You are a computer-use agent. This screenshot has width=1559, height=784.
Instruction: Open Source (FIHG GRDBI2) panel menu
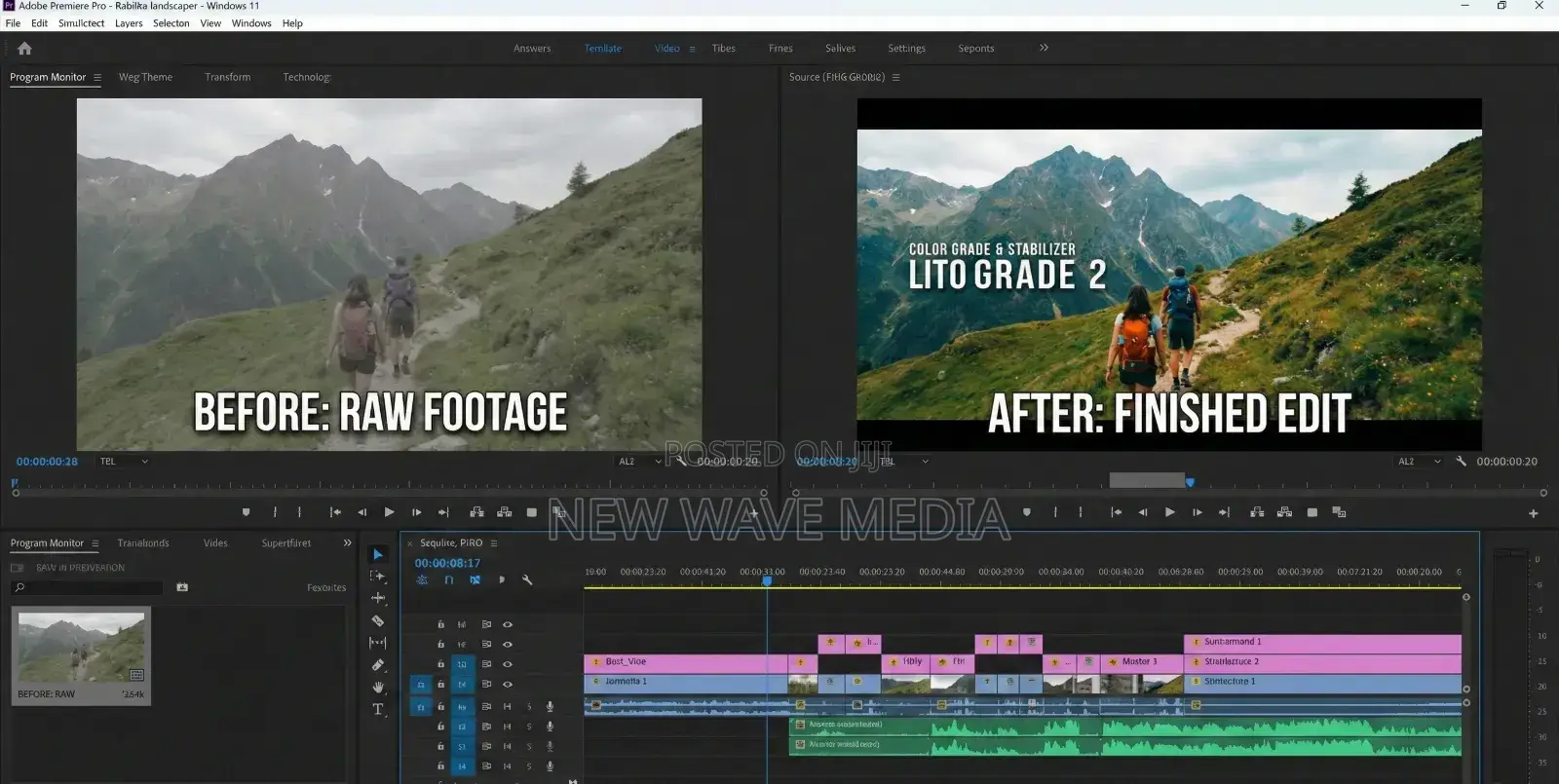[895, 77]
